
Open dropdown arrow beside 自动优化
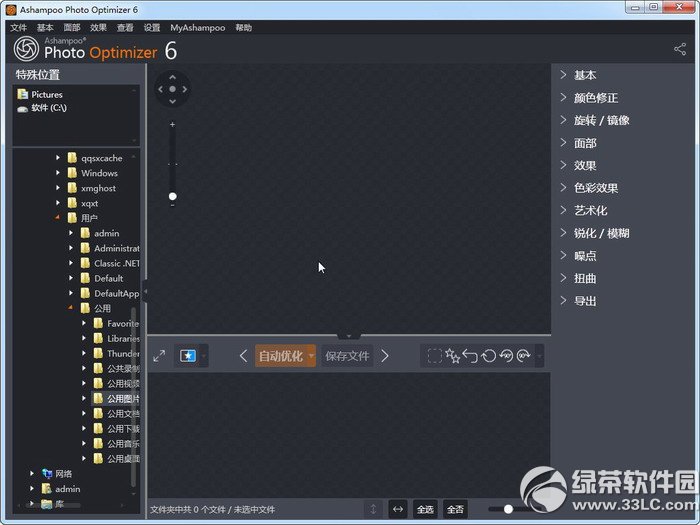tap(311, 356)
